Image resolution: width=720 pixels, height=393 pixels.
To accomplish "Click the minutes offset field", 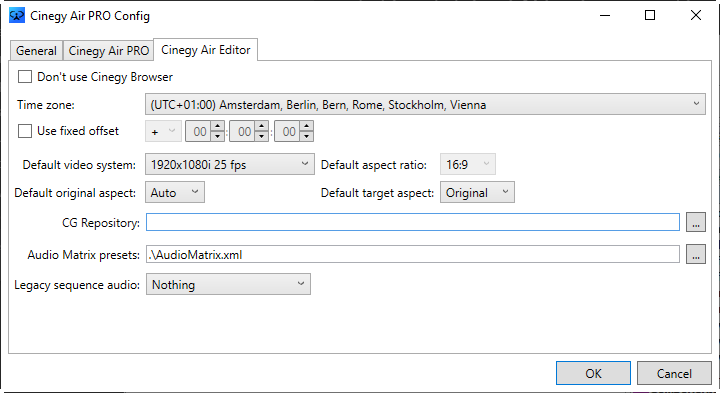I will coord(243,131).
